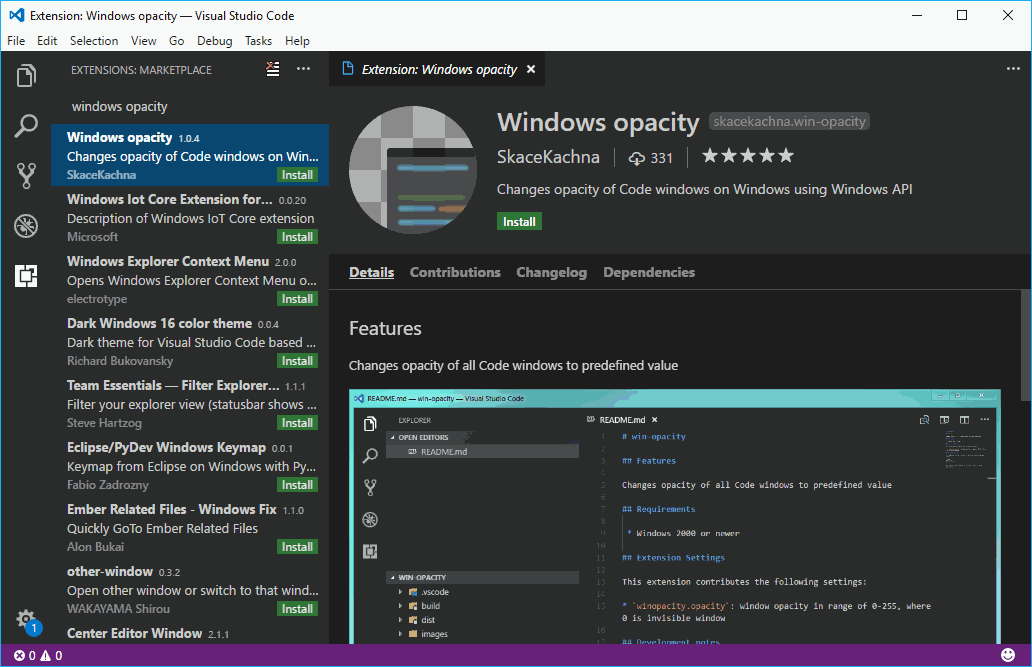Clear the extensions search filter
This screenshot has height=667, width=1032.
point(273,69)
